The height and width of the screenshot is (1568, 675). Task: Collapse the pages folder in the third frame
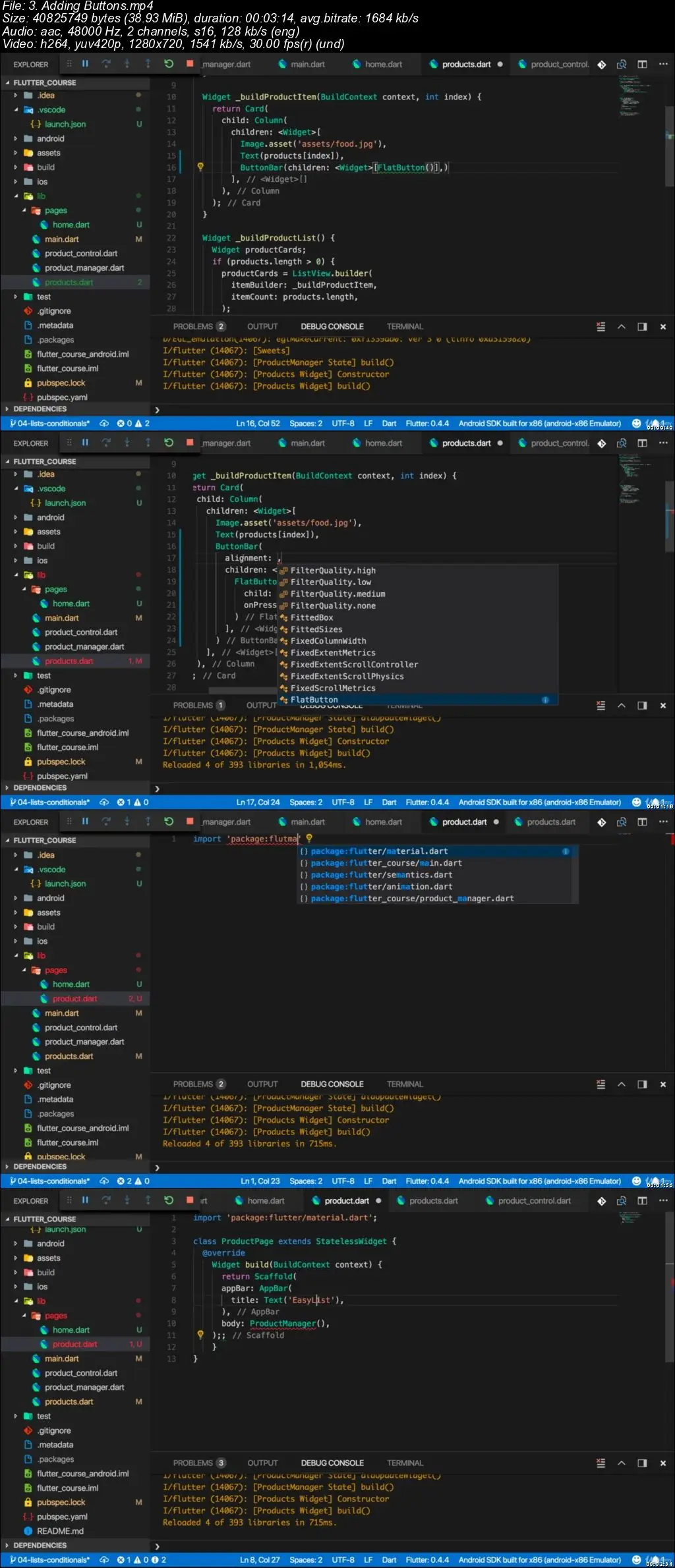(x=24, y=970)
